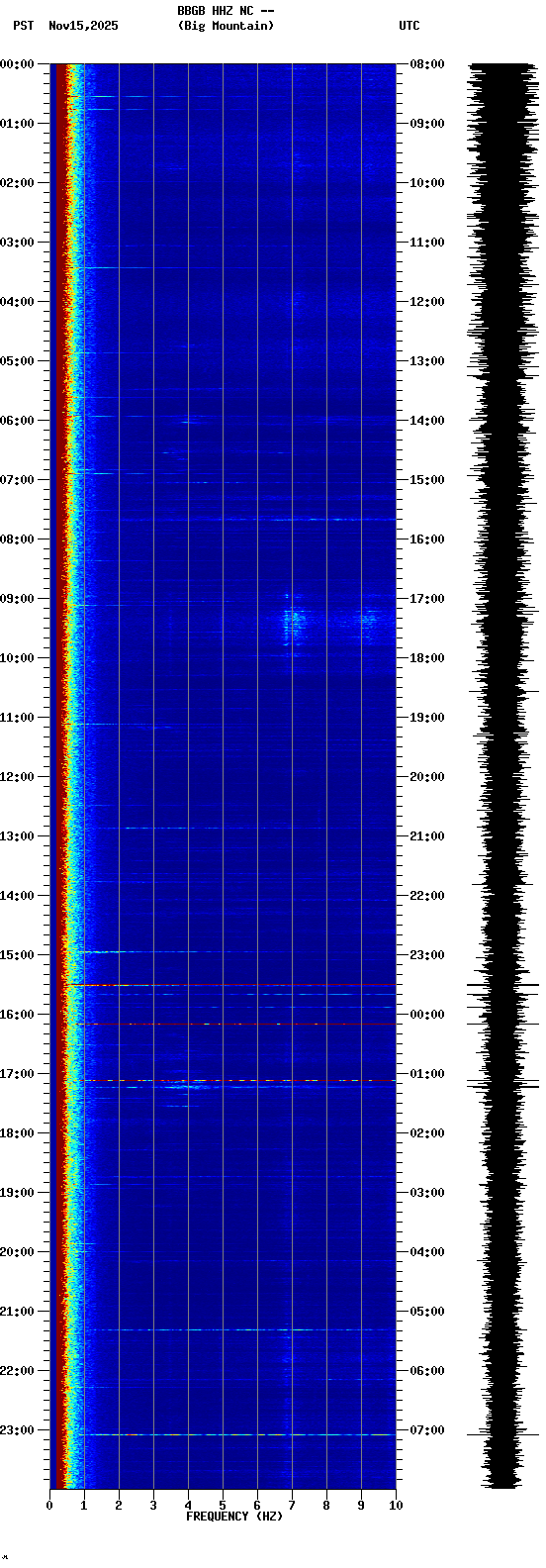
Task: Click PST time label '23:00'
Action: (x=18, y=1430)
